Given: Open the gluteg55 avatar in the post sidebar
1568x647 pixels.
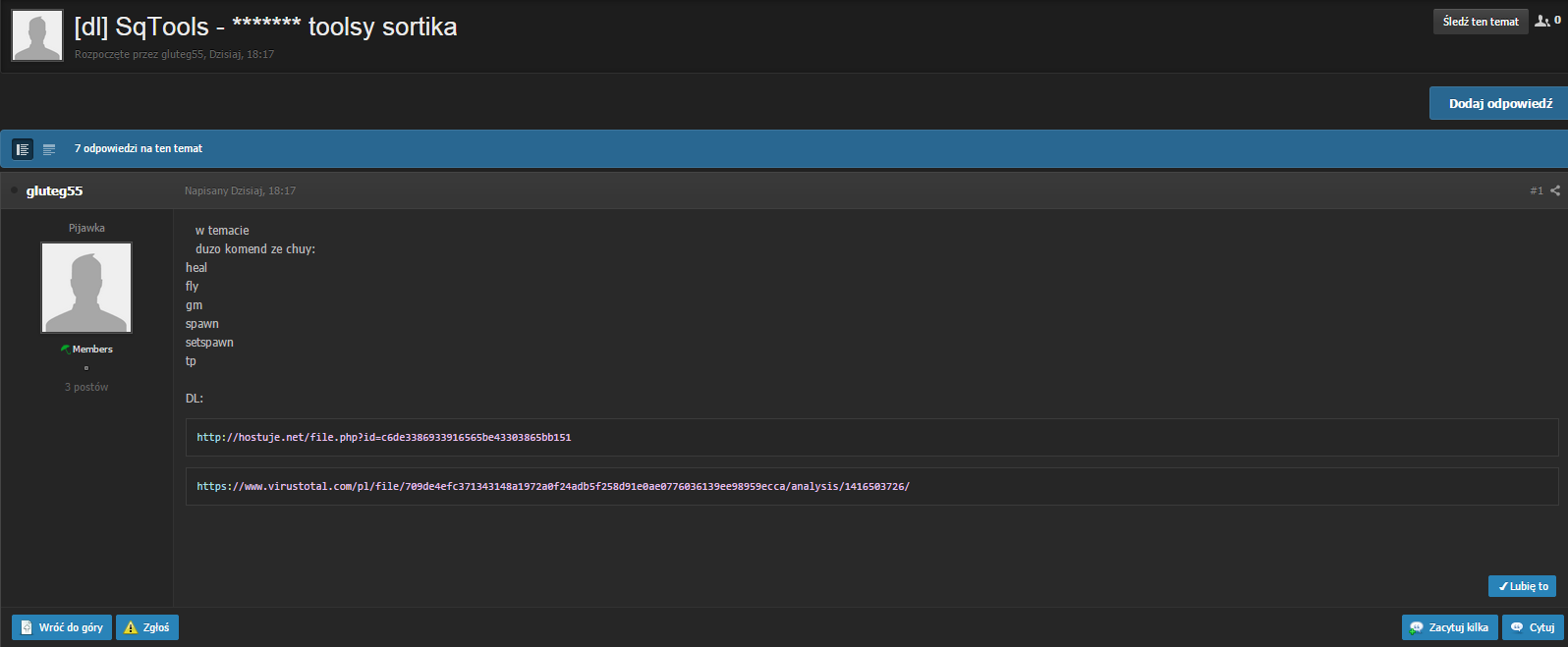Looking at the screenshot, I should point(86,288).
